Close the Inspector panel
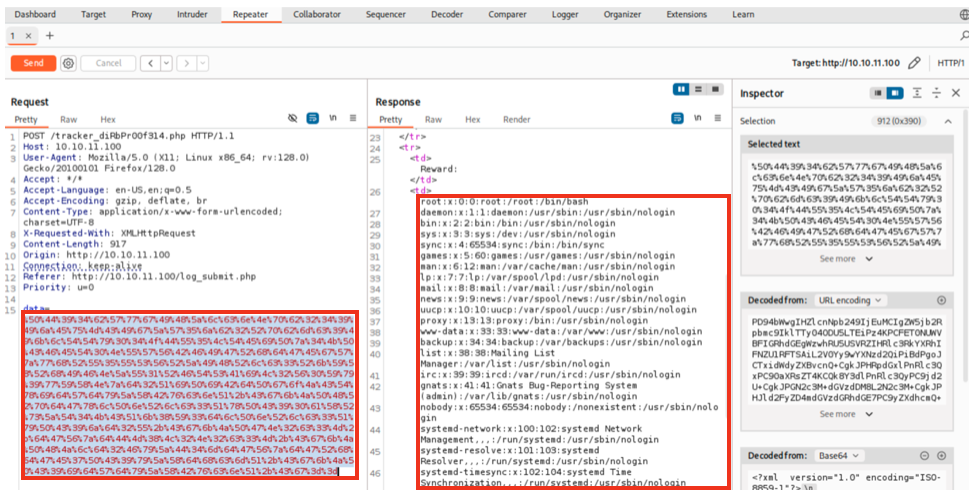978x501 pixels. [956, 93]
